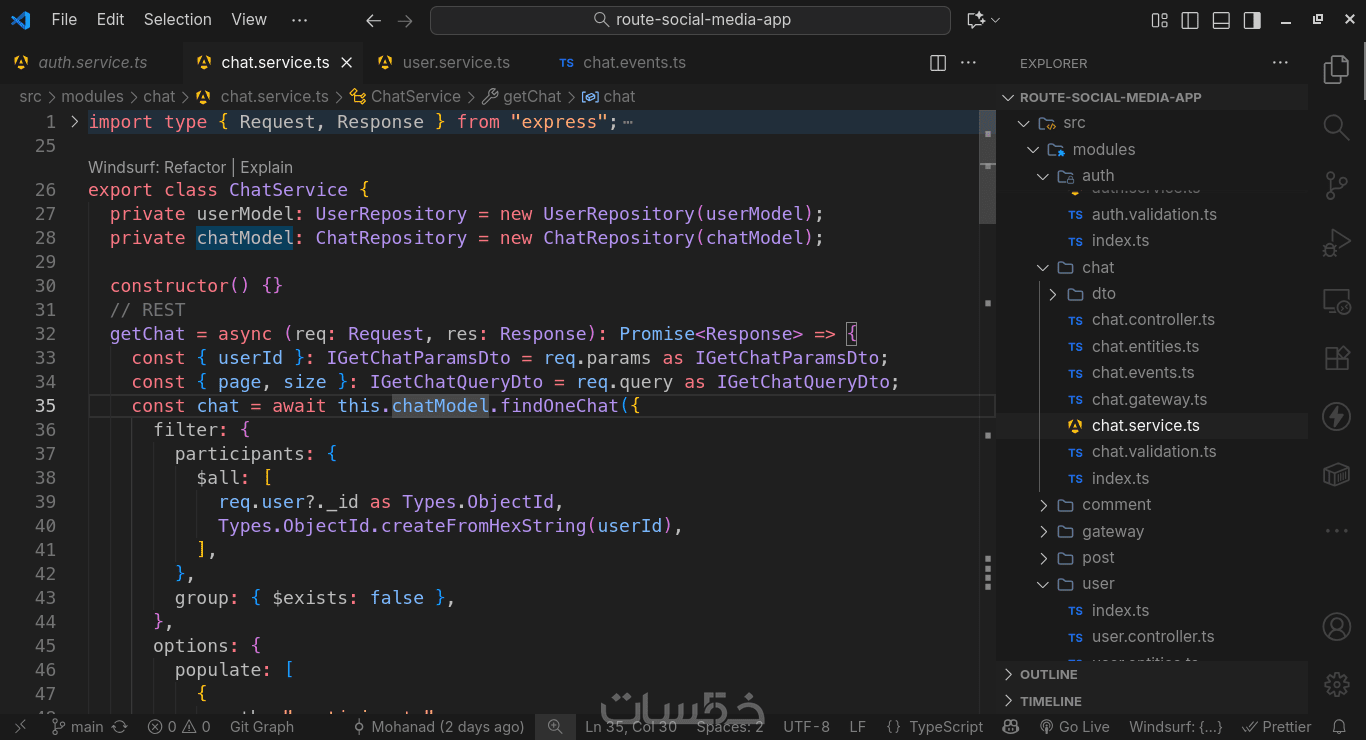Open the Selection menu
The height and width of the screenshot is (740, 1366).
coord(178,20)
